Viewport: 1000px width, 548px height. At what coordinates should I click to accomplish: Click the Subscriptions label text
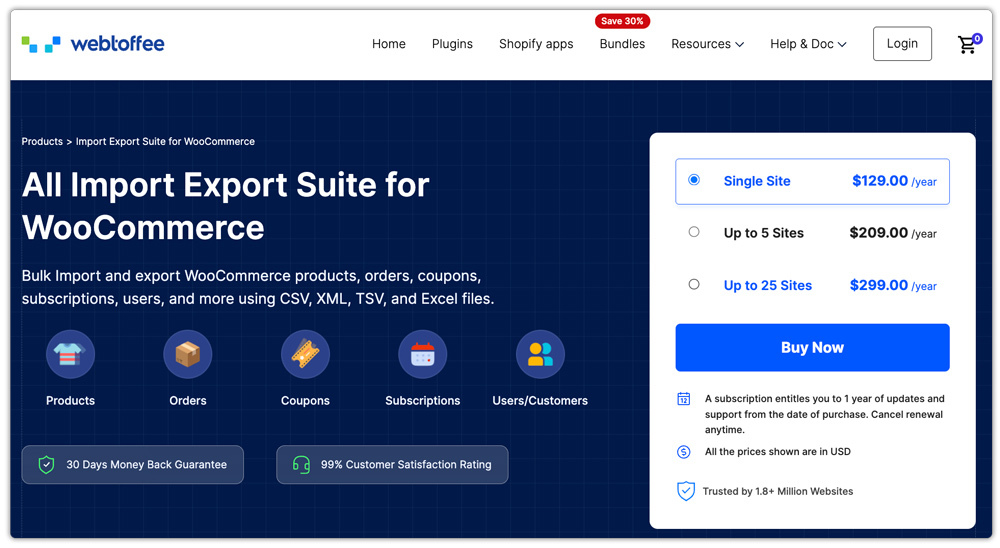pyautogui.click(x=423, y=401)
